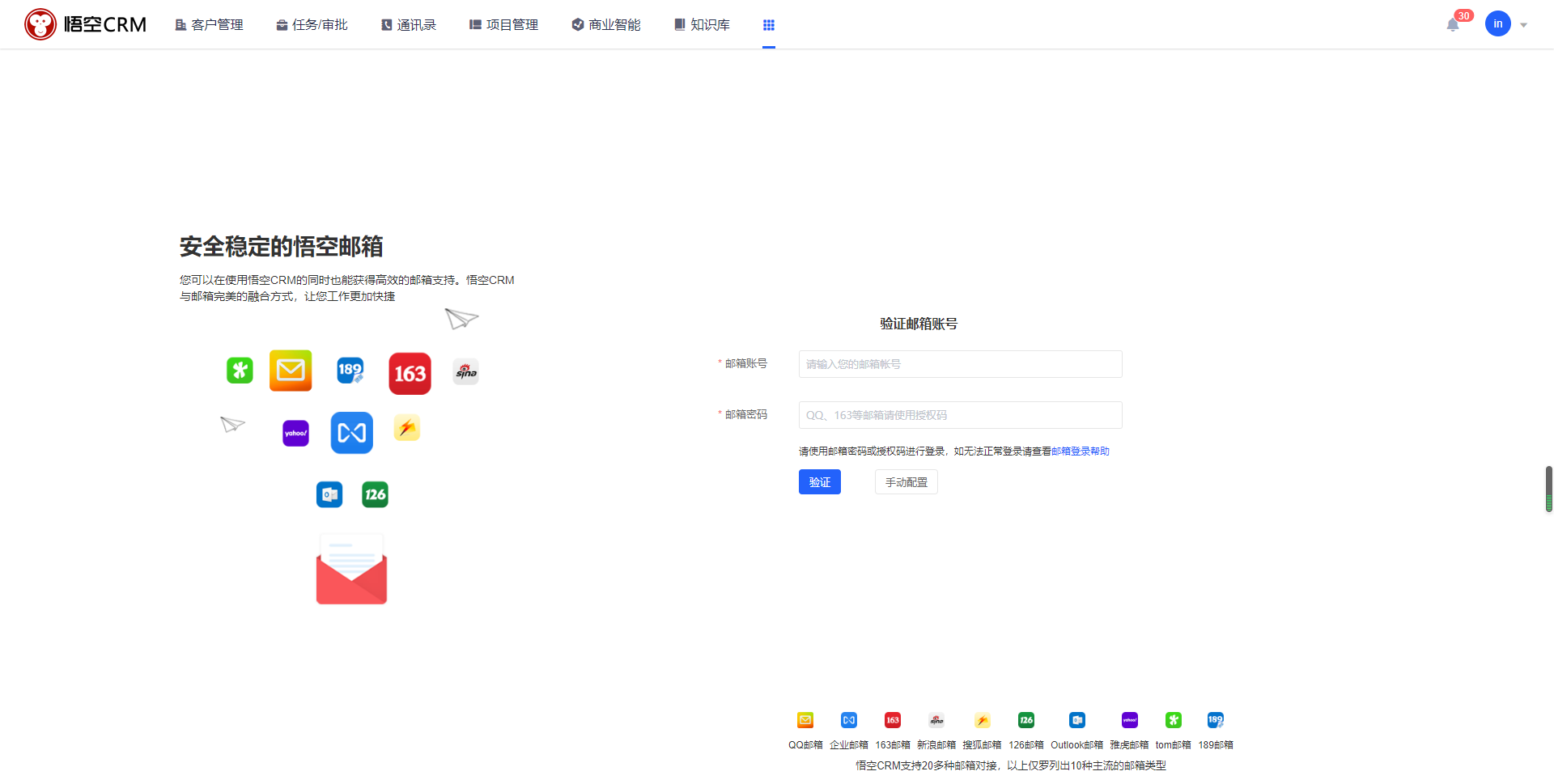1554x784 pixels.
Task: Click the page vertical scrollbar thumb
Action: click(x=1549, y=489)
